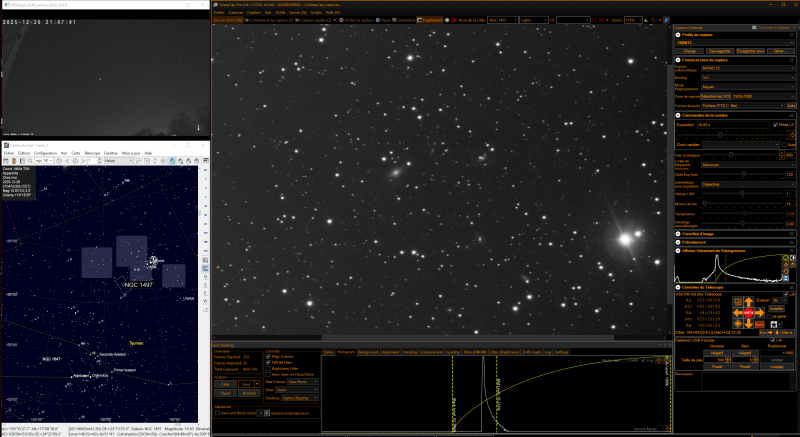The image size is (800, 437).
Task: Click the Charge profile button
Action: coord(689,51)
